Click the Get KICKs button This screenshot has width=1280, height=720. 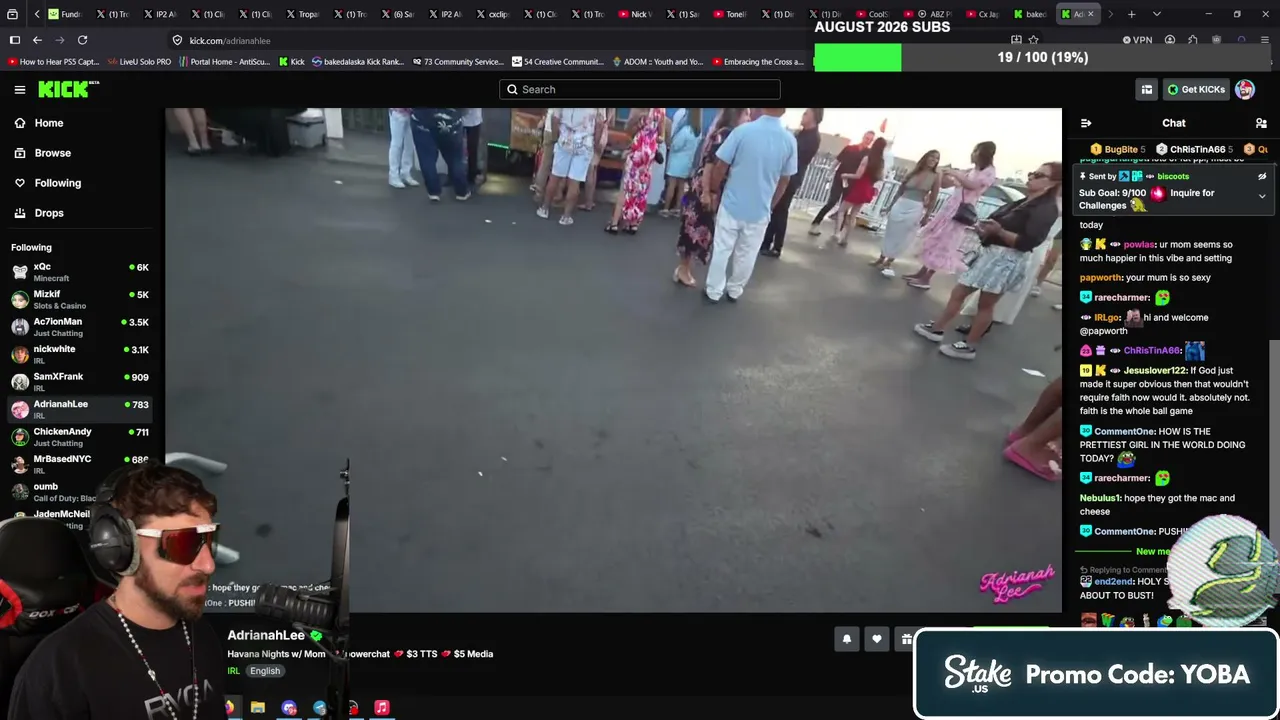(x=1196, y=90)
